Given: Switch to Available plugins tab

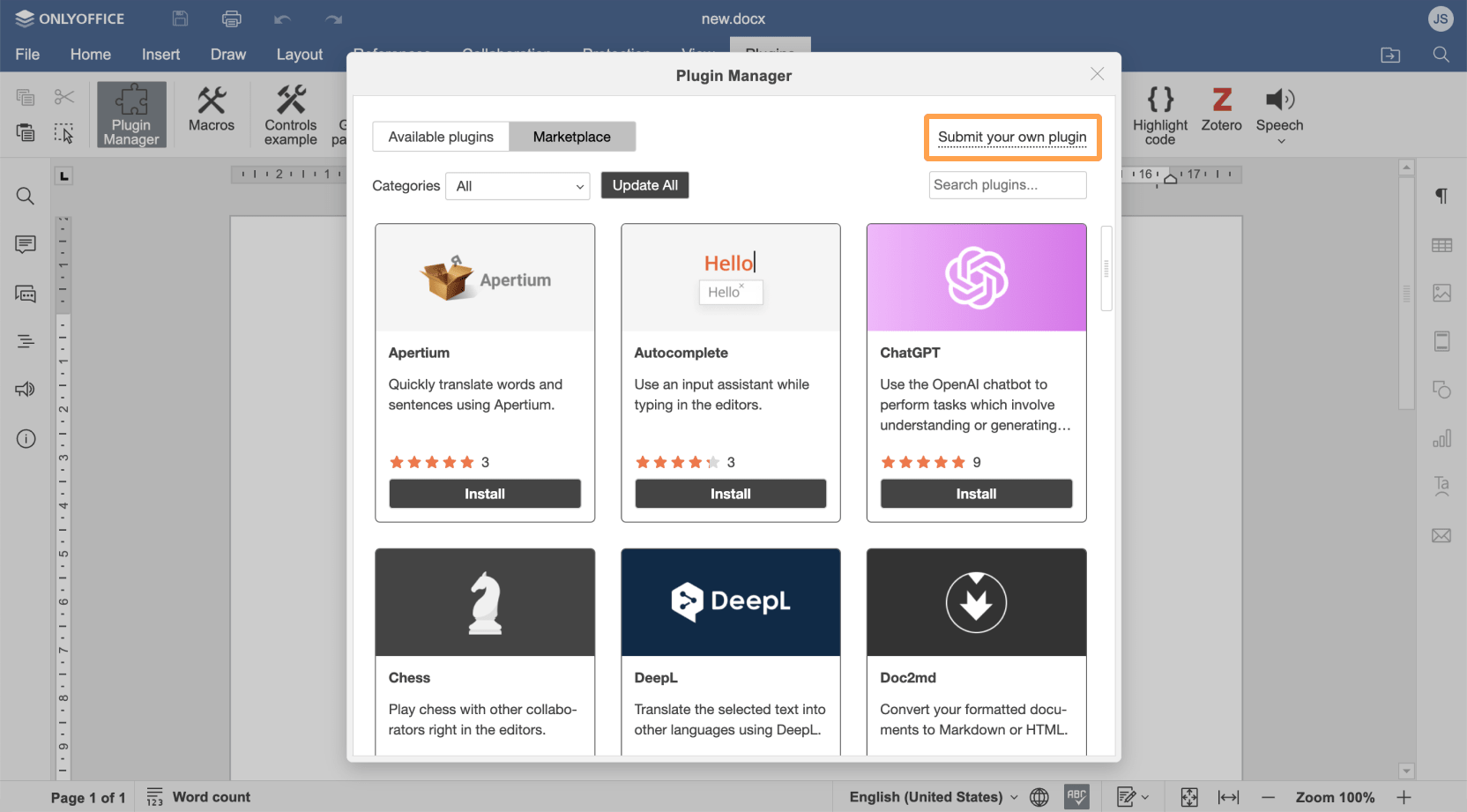Looking at the screenshot, I should pos(441,137).
